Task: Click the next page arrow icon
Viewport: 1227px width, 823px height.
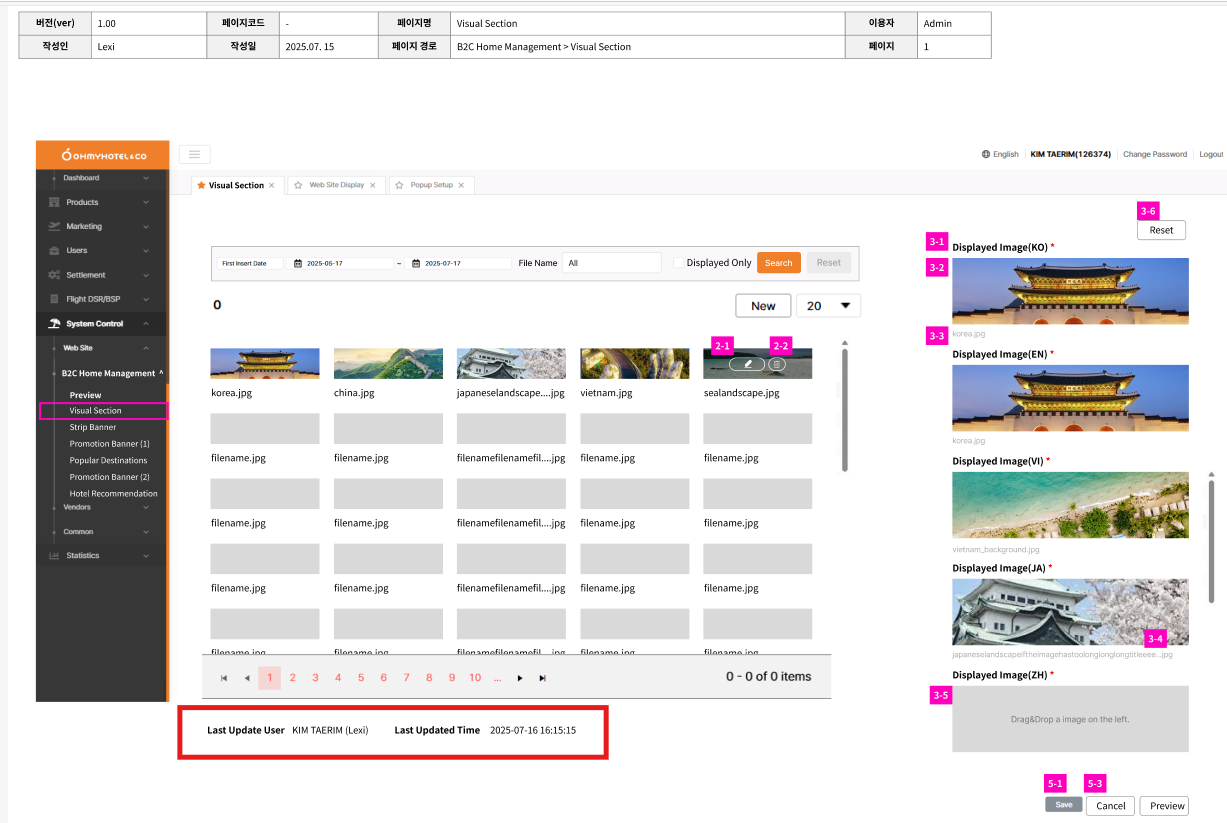Action: tap(520, 678)
